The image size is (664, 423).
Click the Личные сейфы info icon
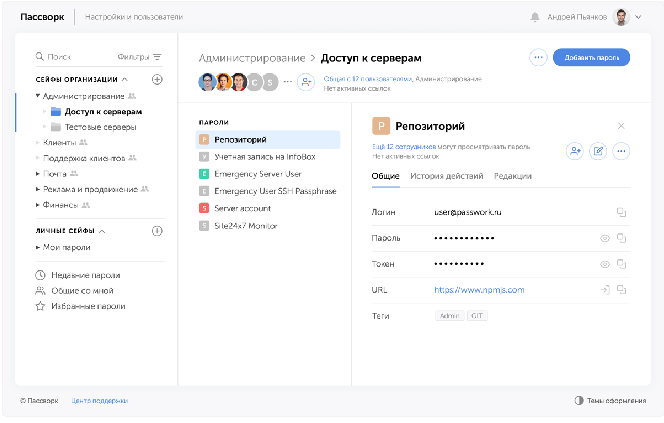(x=157, y=231)
